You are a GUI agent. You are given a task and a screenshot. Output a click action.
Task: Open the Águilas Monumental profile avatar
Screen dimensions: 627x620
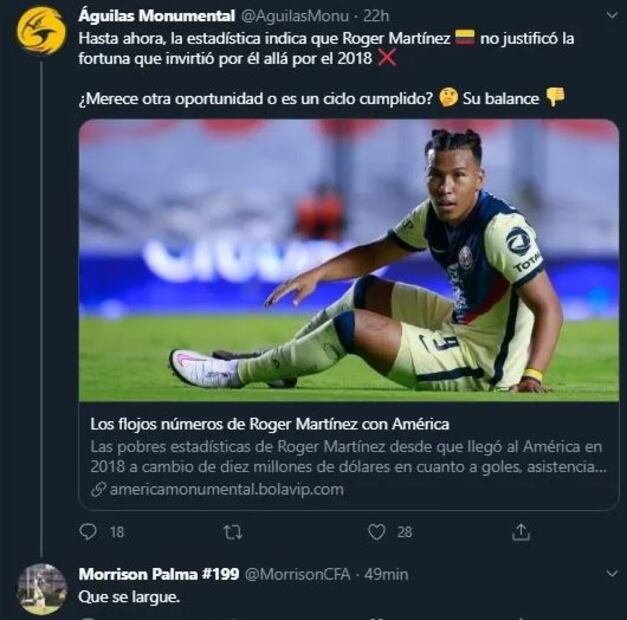tap(41, 30)
